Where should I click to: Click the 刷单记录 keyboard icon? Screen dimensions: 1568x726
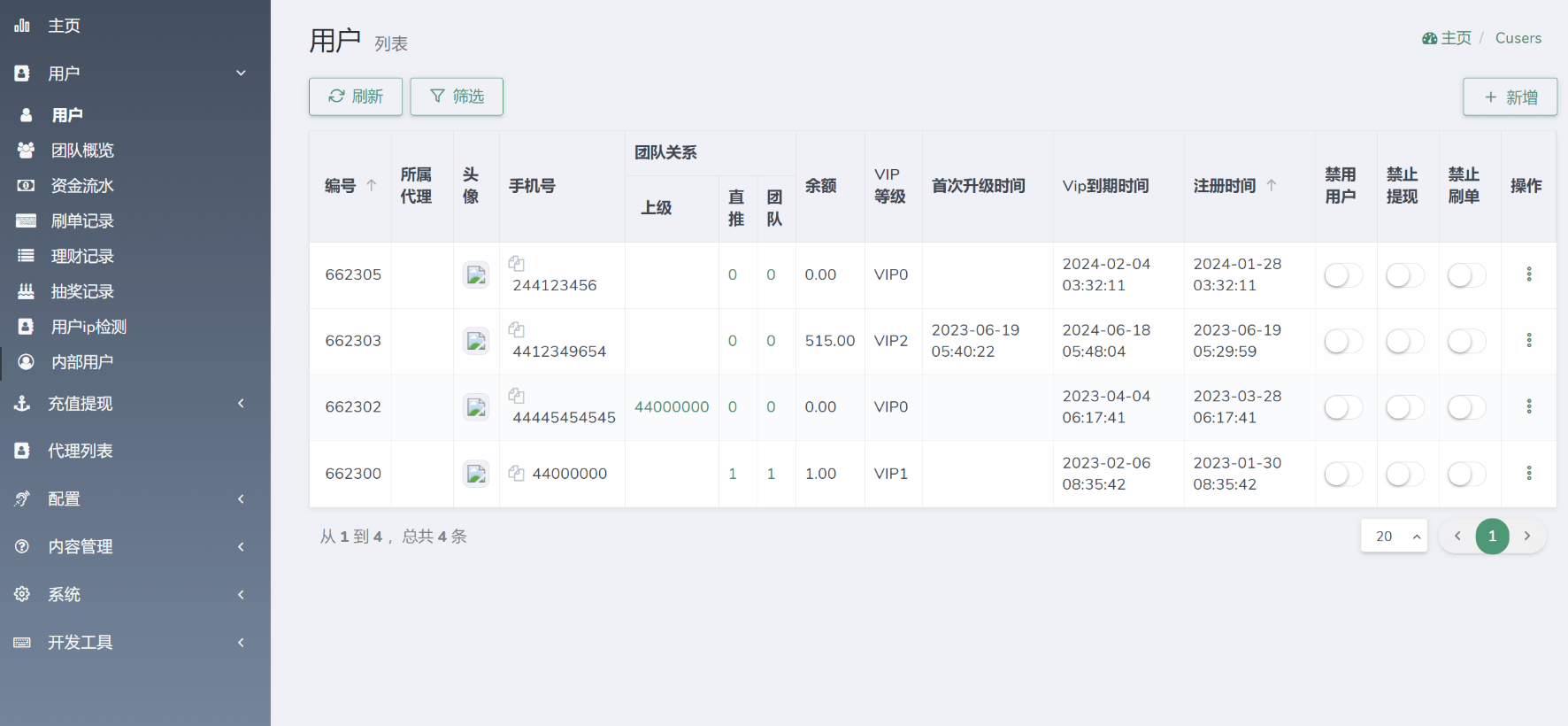pyautogui.click(x=26, y=221)
